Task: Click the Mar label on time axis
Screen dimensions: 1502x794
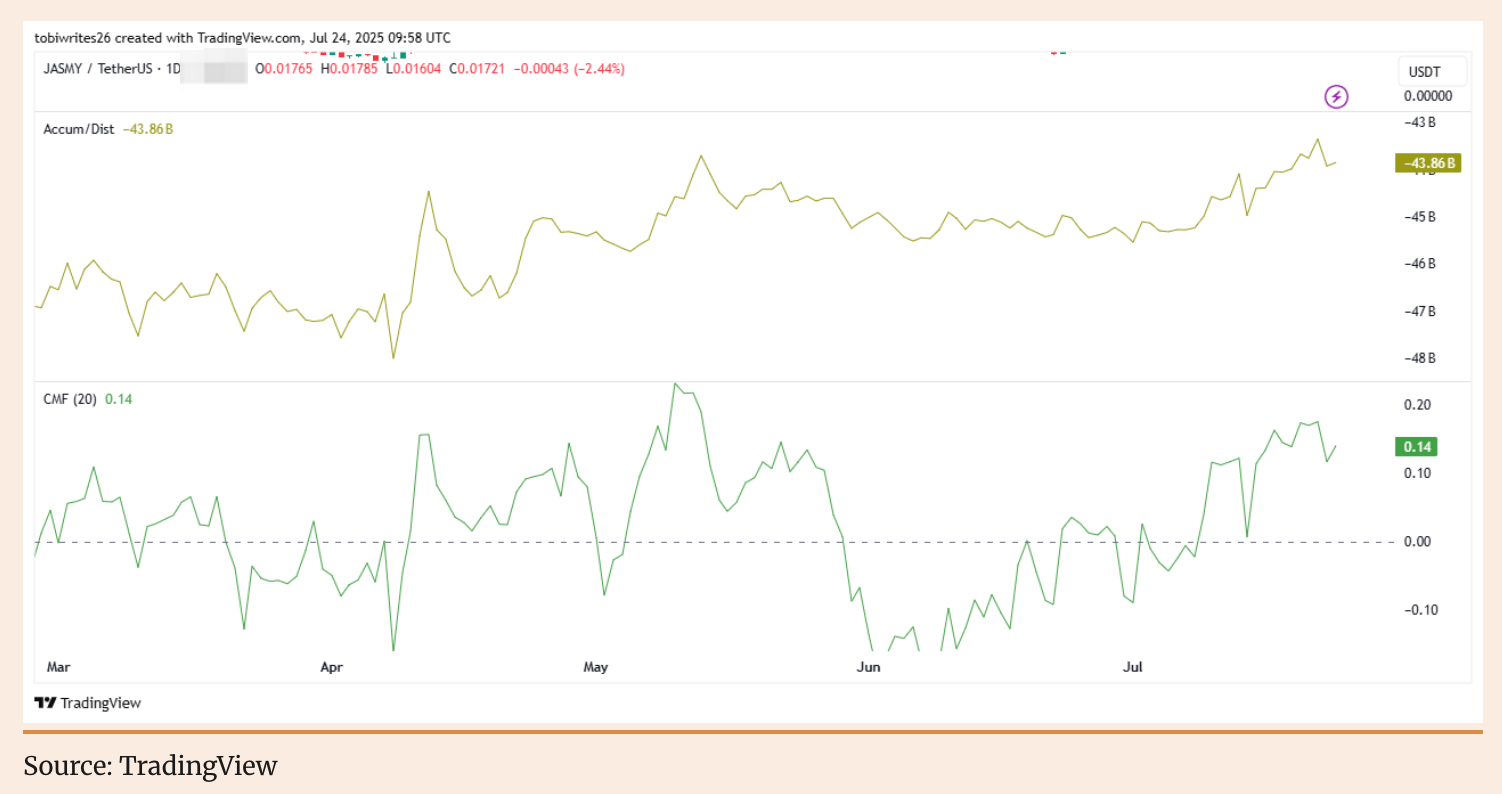Action: [x=60, y=666]
